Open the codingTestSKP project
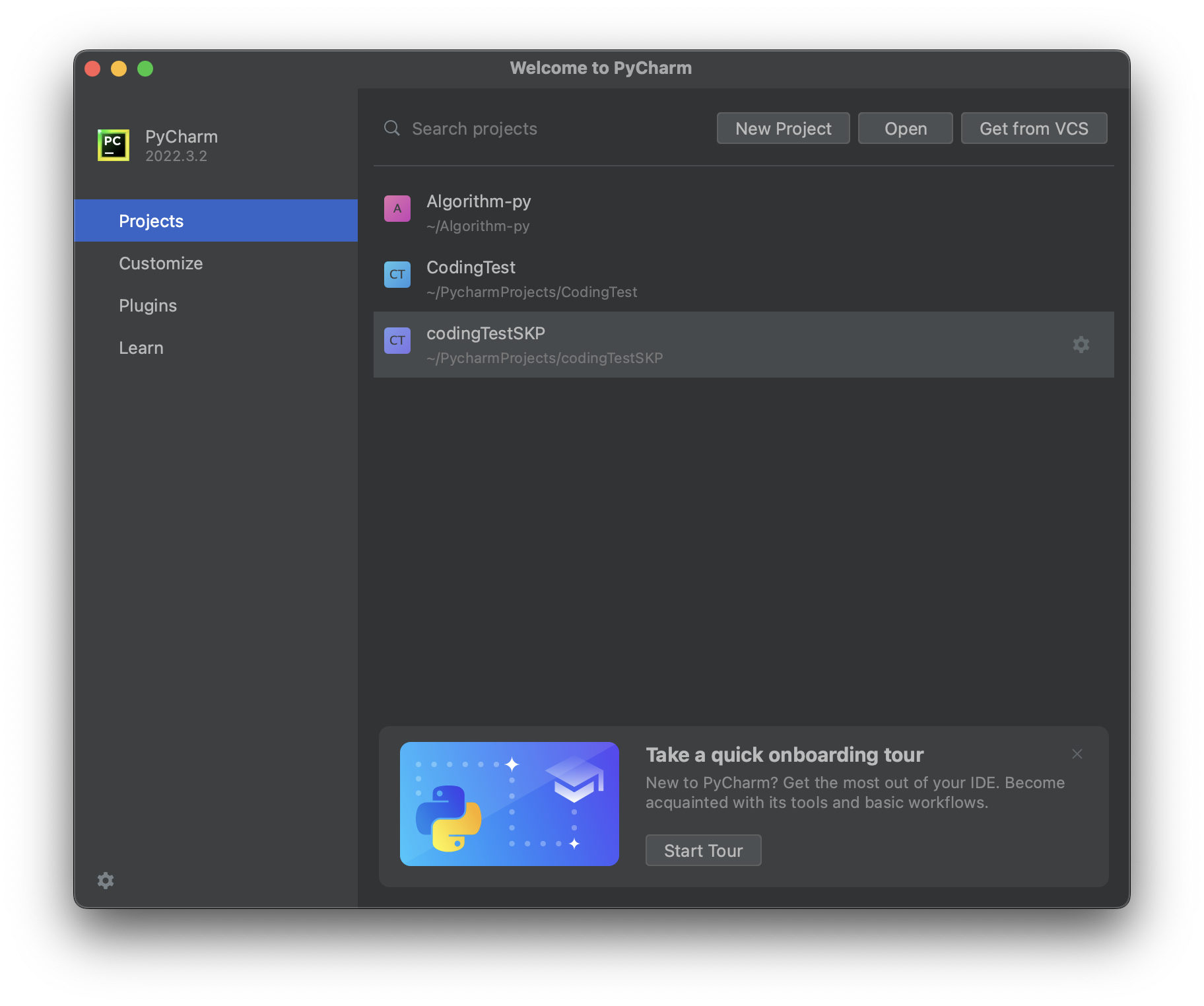This screenshot has height=1006, width=1204. click(x=744, y=345)
